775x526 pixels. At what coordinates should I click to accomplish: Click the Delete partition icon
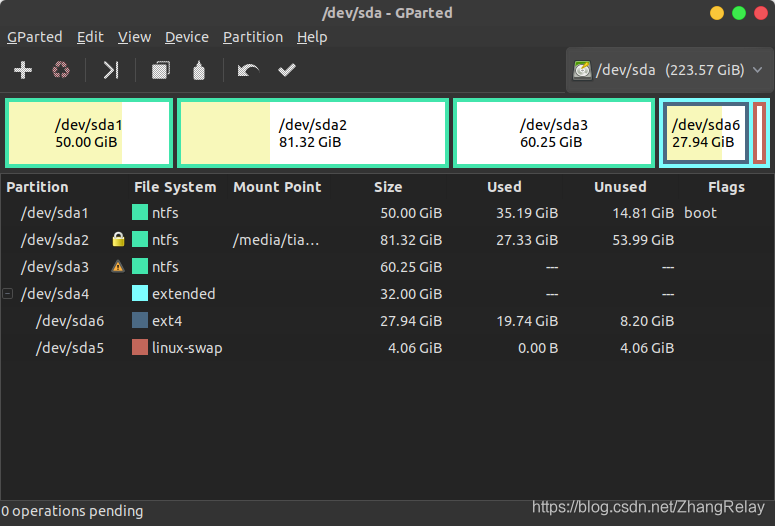pos(61,70)
